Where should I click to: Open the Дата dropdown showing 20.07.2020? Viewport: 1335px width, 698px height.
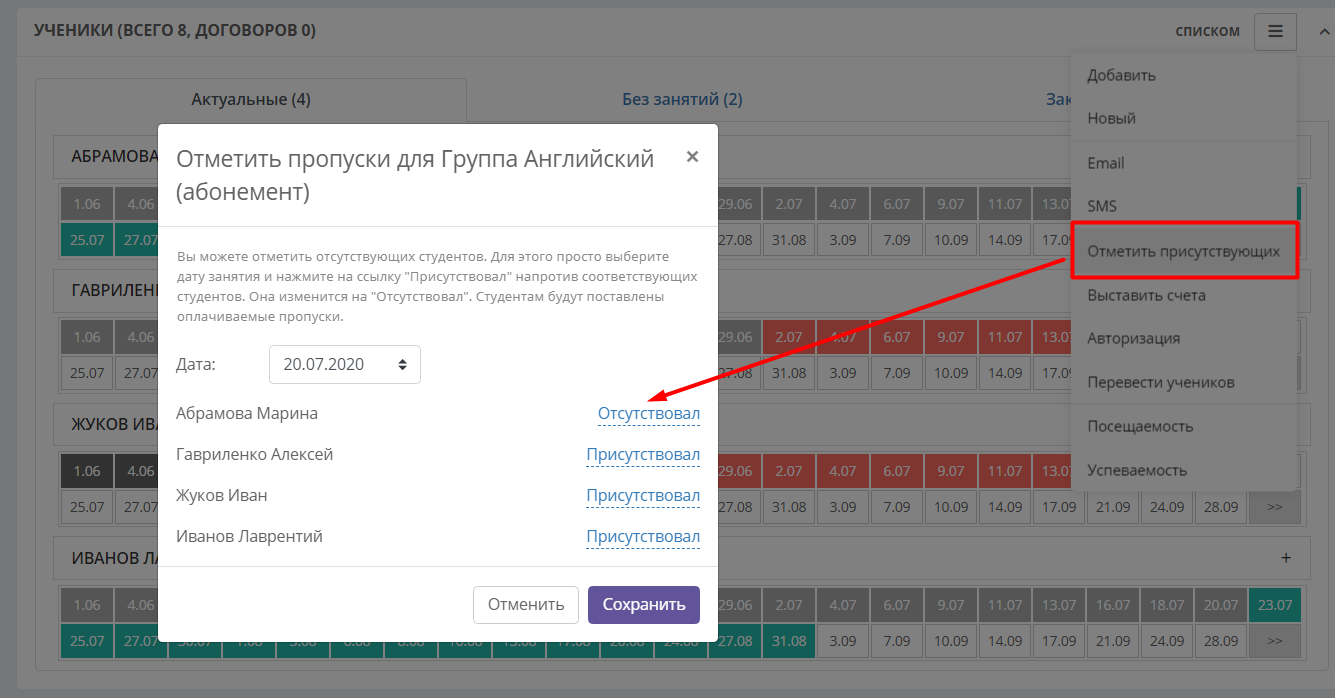[x=345, y=365]
